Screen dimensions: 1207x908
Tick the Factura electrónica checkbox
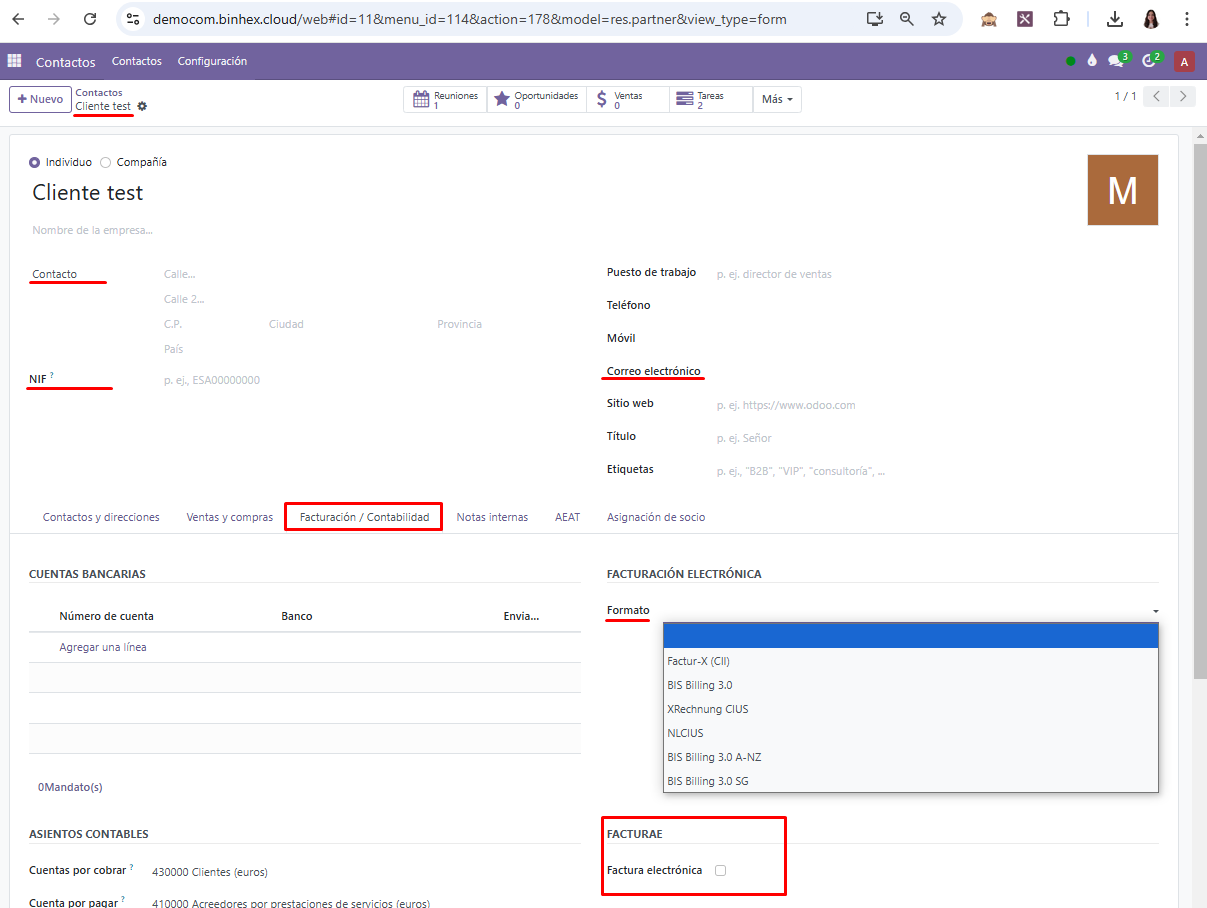[x=720, y=870]
